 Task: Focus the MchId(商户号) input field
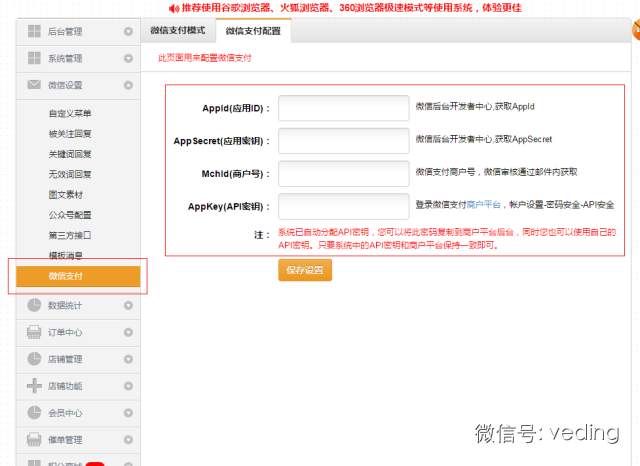click(344, 173)
